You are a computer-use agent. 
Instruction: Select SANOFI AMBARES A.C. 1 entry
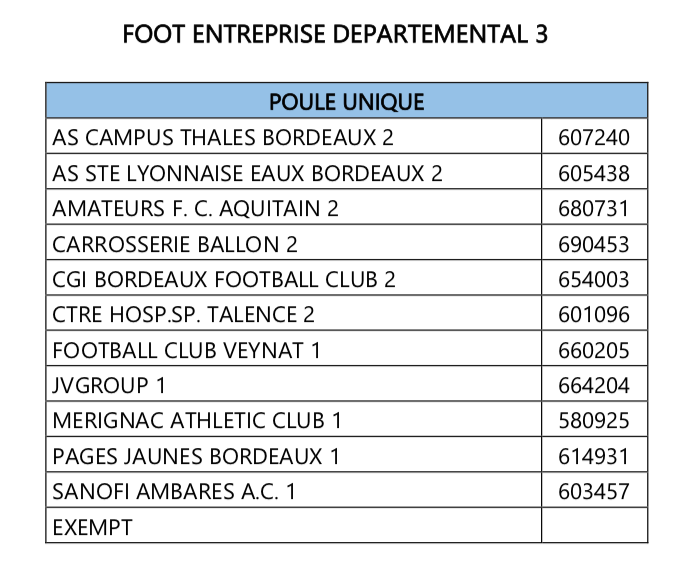pos(174,492)
